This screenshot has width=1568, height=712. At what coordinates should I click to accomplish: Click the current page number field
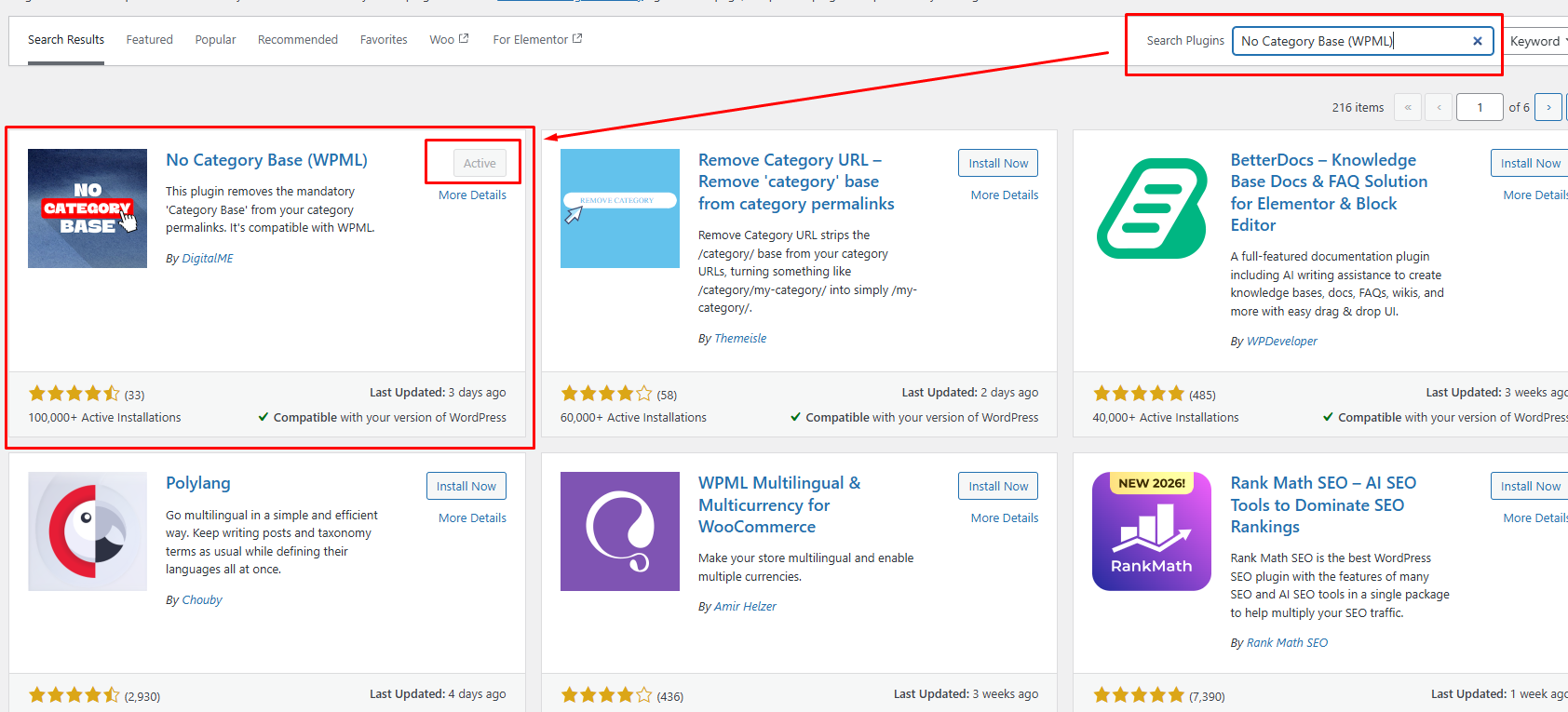point(1480,107)
